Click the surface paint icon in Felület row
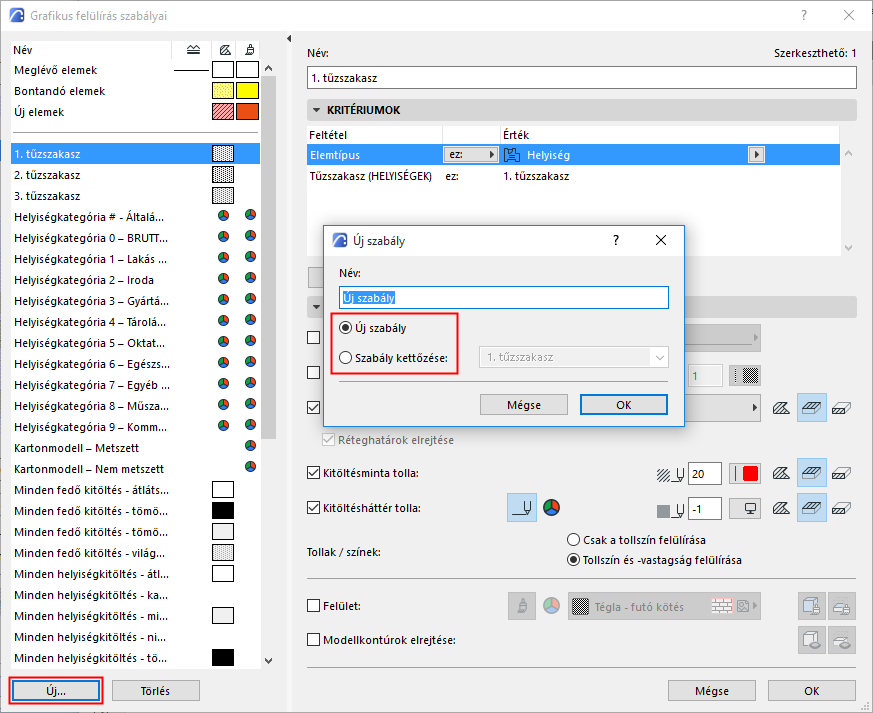 (x=522, y=606)
